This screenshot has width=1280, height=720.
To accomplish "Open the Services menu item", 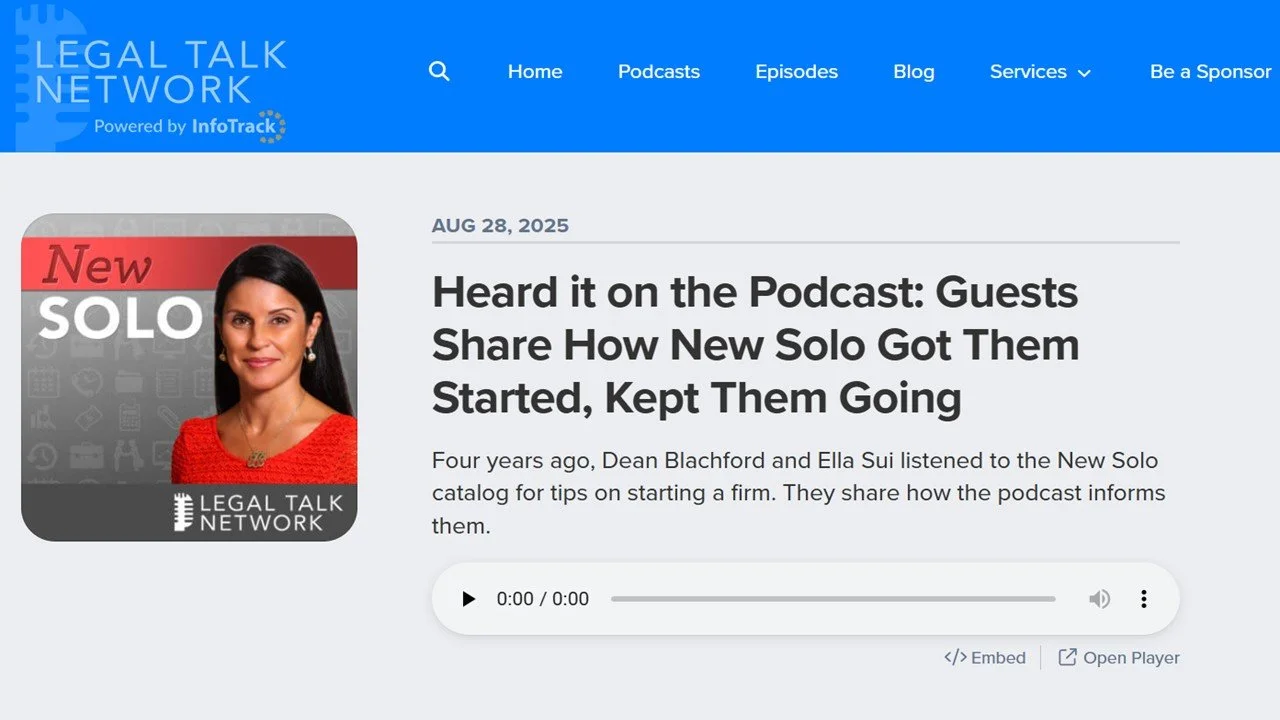I will [1028, 72].
